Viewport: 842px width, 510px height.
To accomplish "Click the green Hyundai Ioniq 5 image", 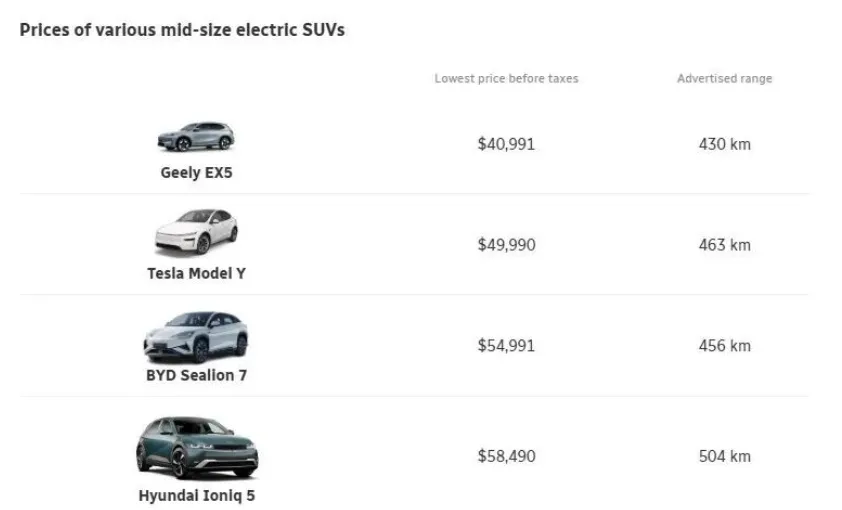I will click(x=196, y=448).
